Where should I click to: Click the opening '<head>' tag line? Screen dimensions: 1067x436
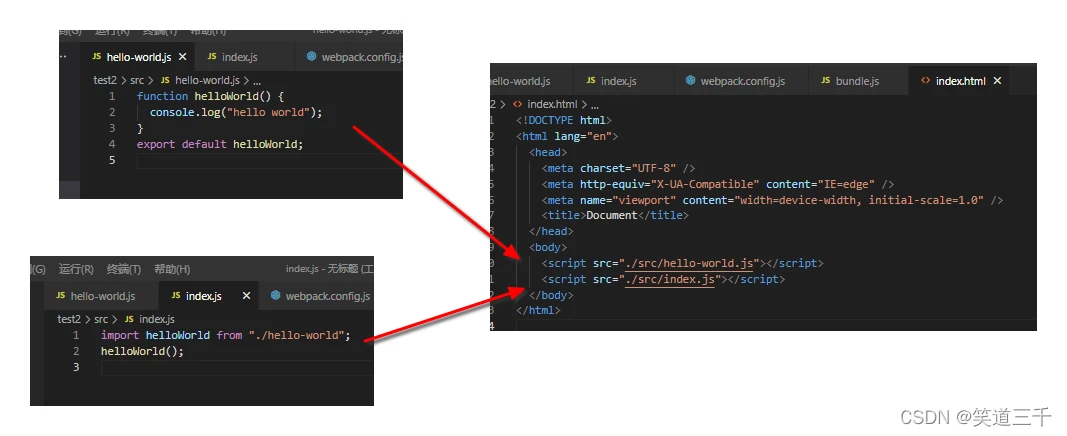[548, 152]
